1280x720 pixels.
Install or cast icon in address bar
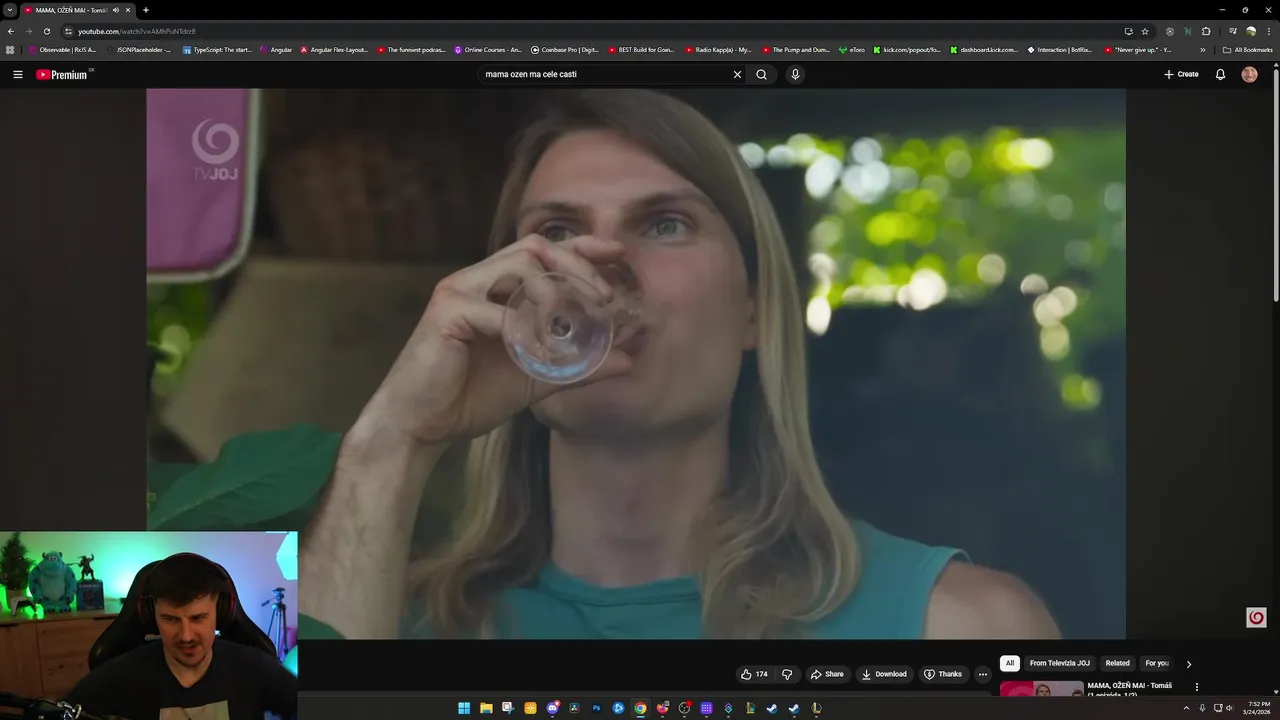(x=1129, y=31)
